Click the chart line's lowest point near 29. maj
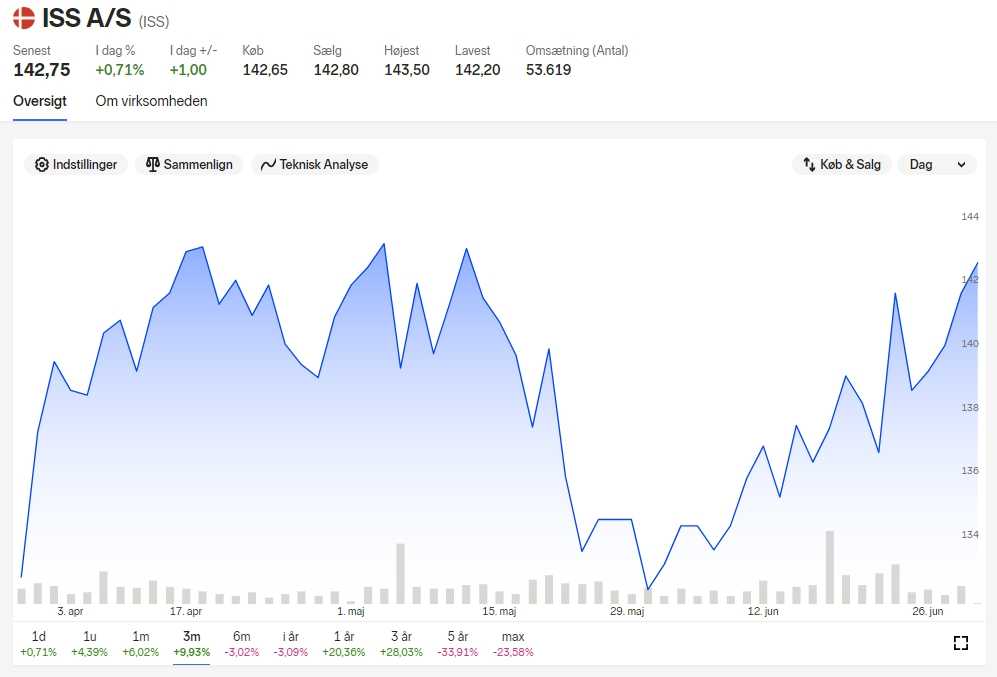Screen dimensions: 997x677 pyautogui.click(x=648, y=589)
